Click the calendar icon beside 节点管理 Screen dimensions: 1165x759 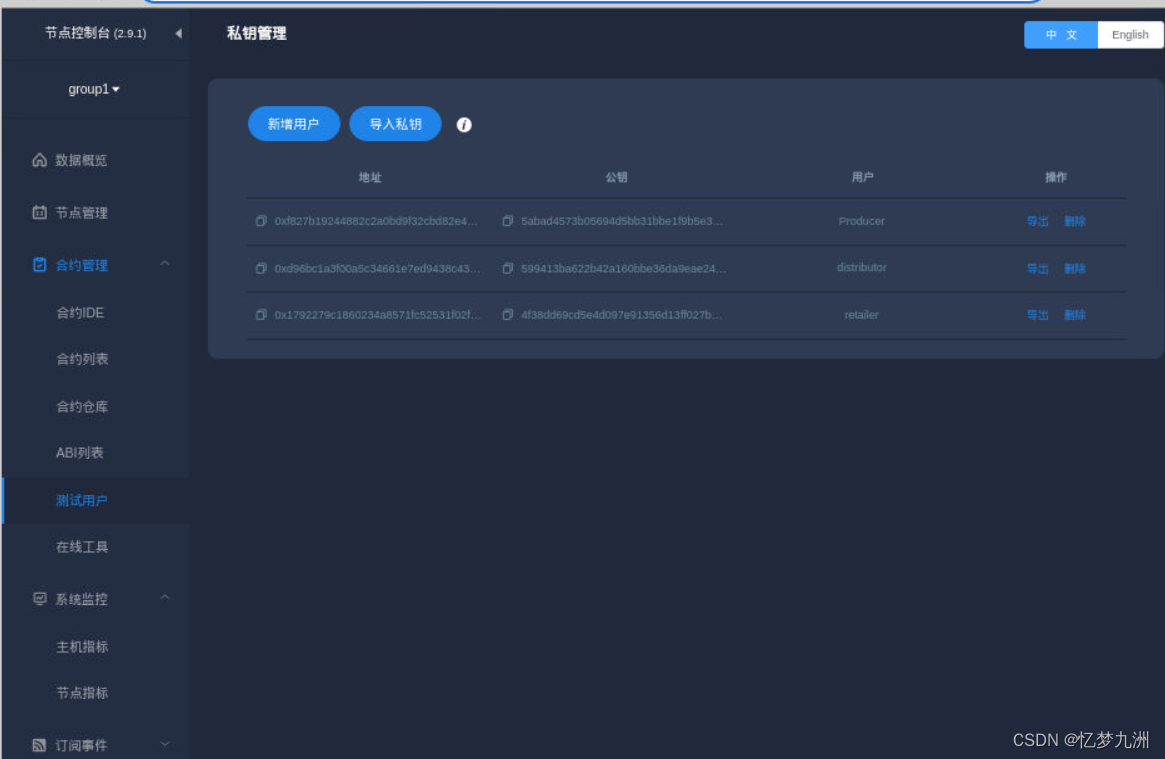point(39,212)
